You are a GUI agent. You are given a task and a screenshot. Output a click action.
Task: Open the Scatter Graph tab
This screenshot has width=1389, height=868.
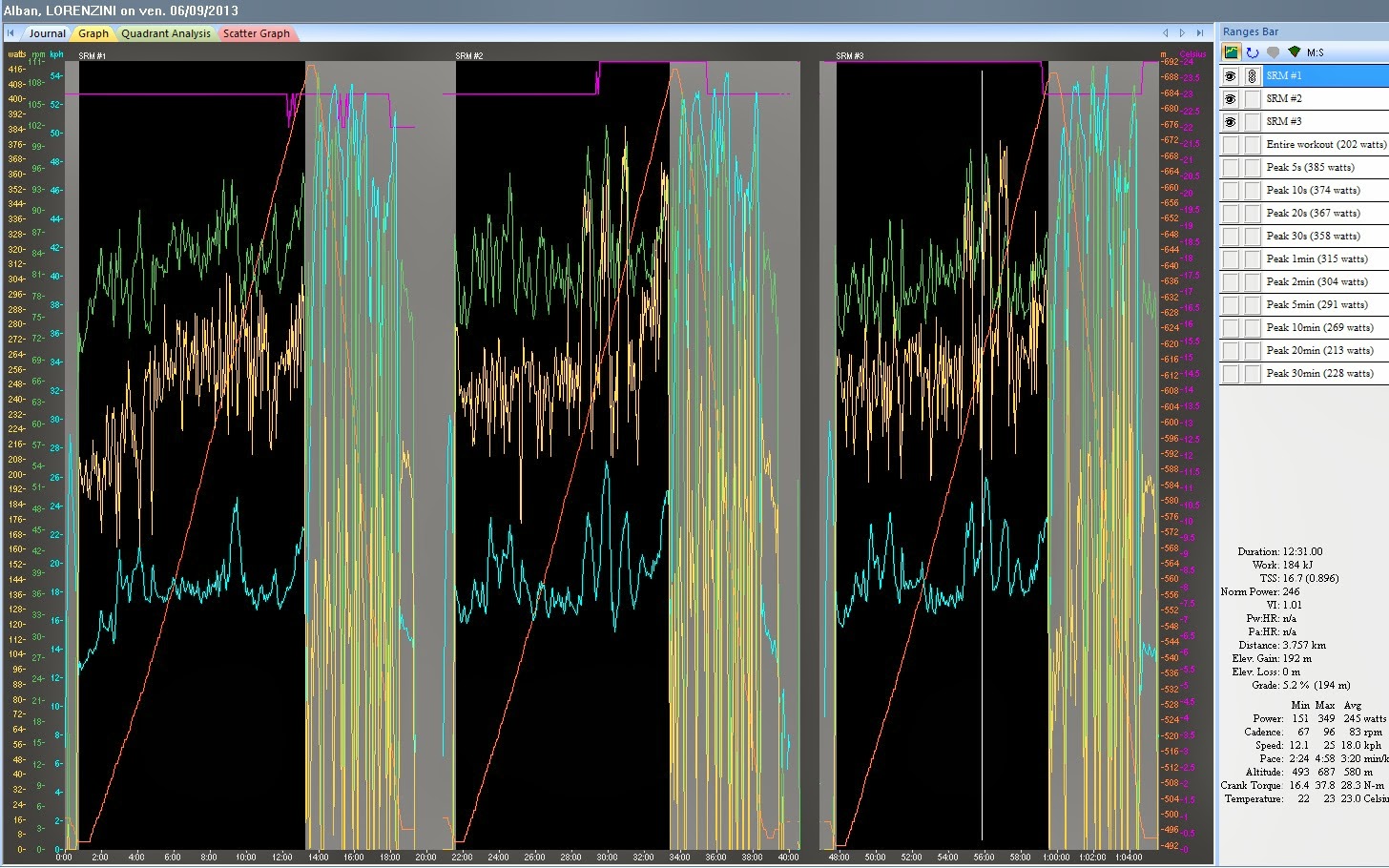click(257, 33)
